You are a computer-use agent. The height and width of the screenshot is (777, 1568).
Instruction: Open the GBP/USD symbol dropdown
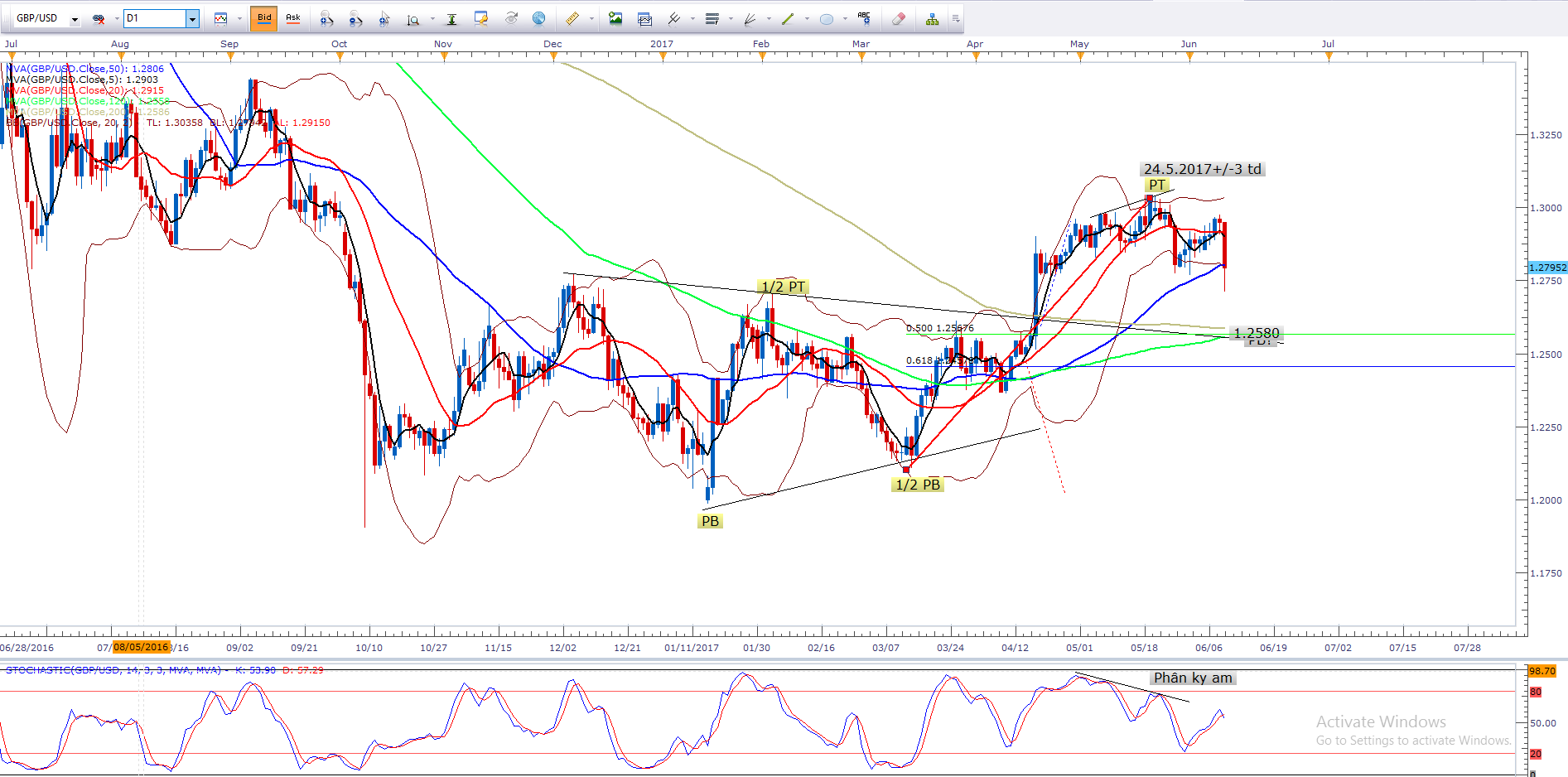point(75,18)
